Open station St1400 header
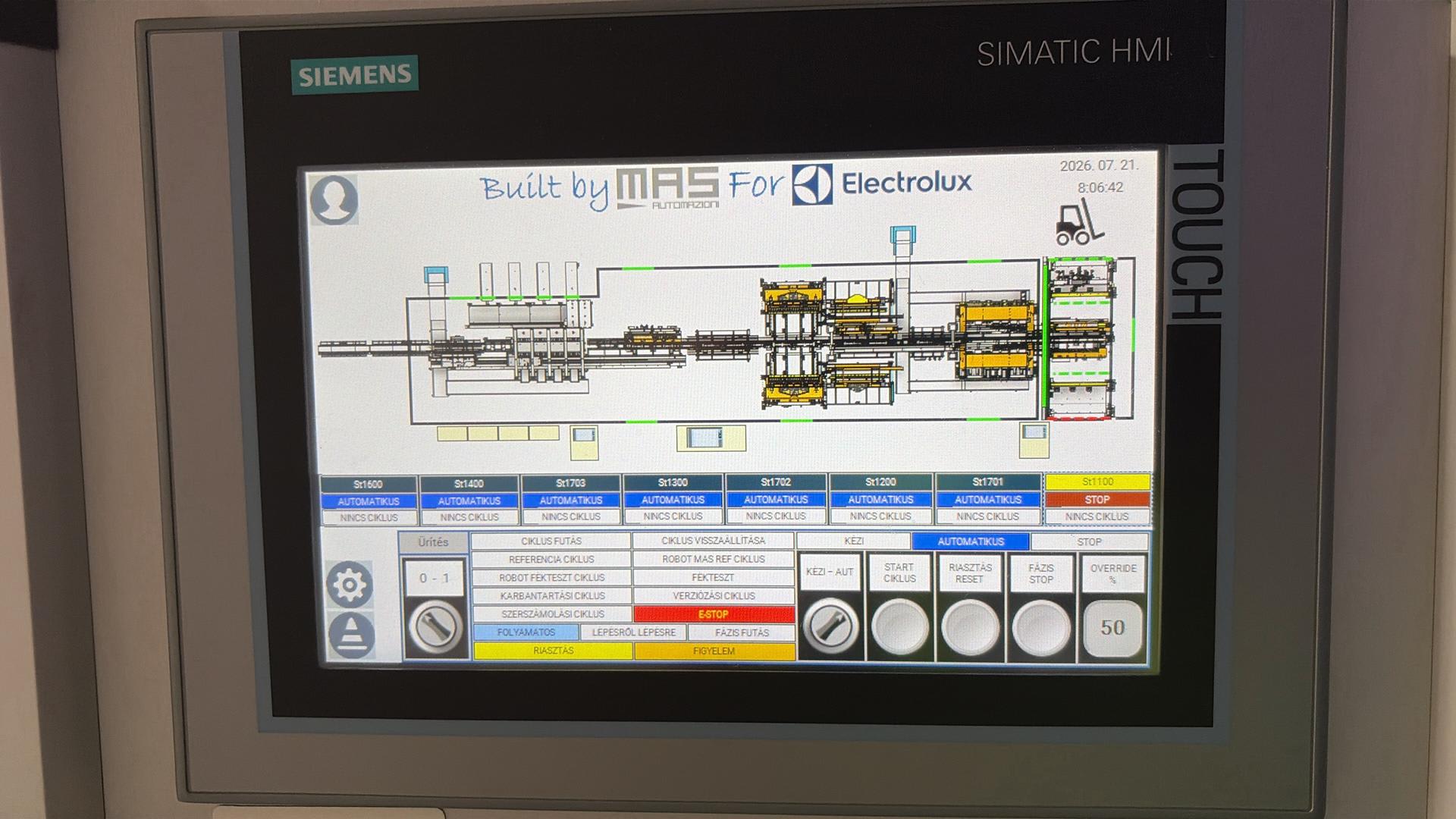1456x819 pixels. 469,483
